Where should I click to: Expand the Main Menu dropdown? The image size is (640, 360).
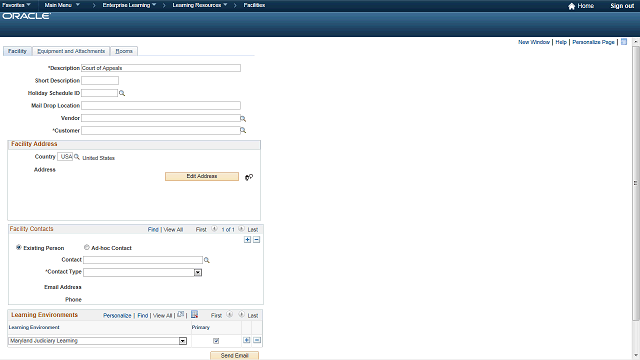[x=62, y=5]
